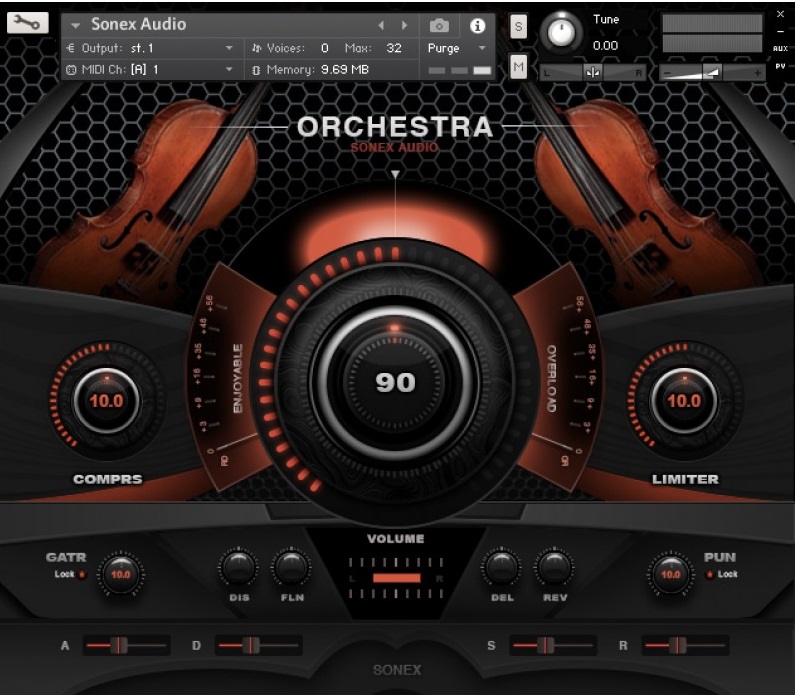795x695 pixels.
Task: Close the instrument with X
Action: (x=780, y=14)
